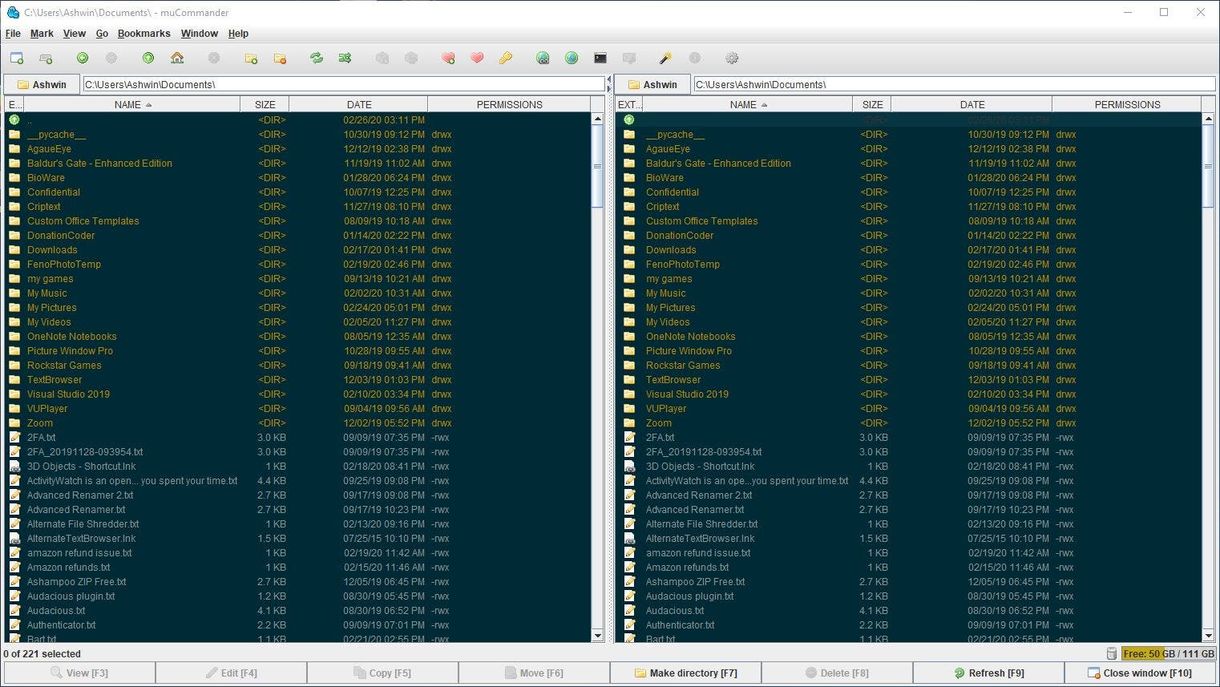The image size is (1220, 687).
Task: Open the File menu
Action: [x=13, y=33]
